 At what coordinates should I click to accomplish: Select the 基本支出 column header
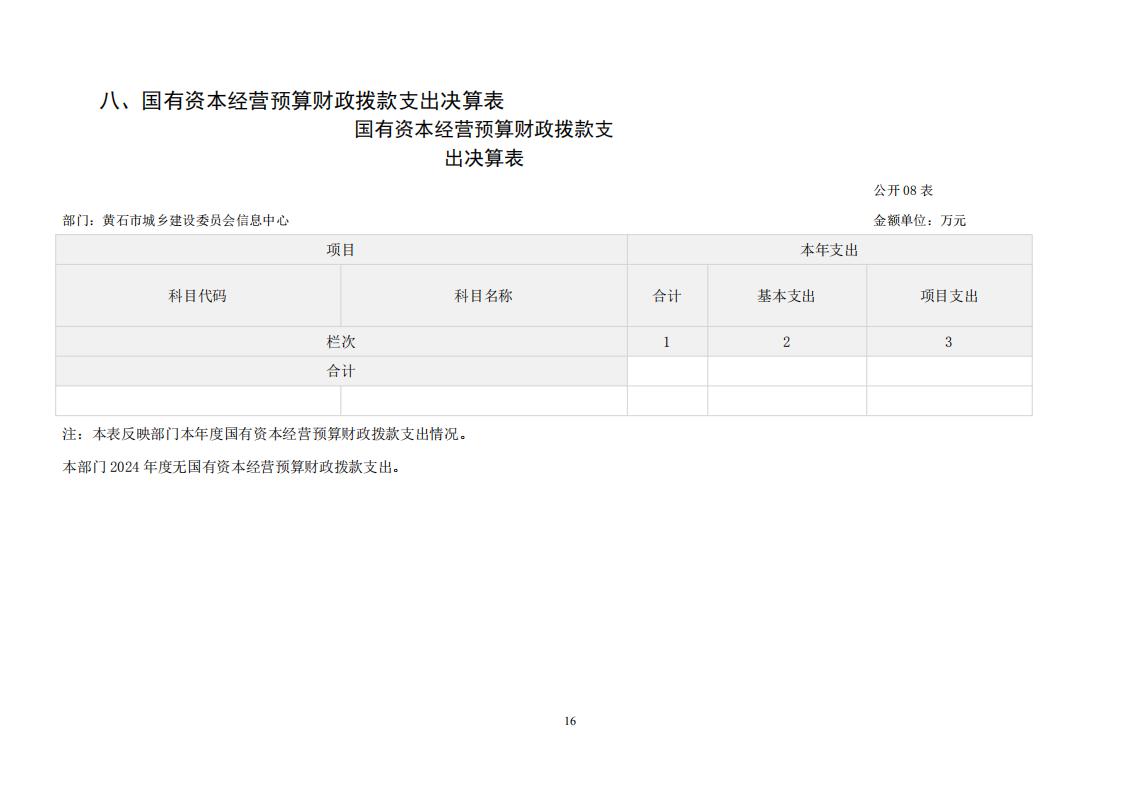click(x=786, y=296)
